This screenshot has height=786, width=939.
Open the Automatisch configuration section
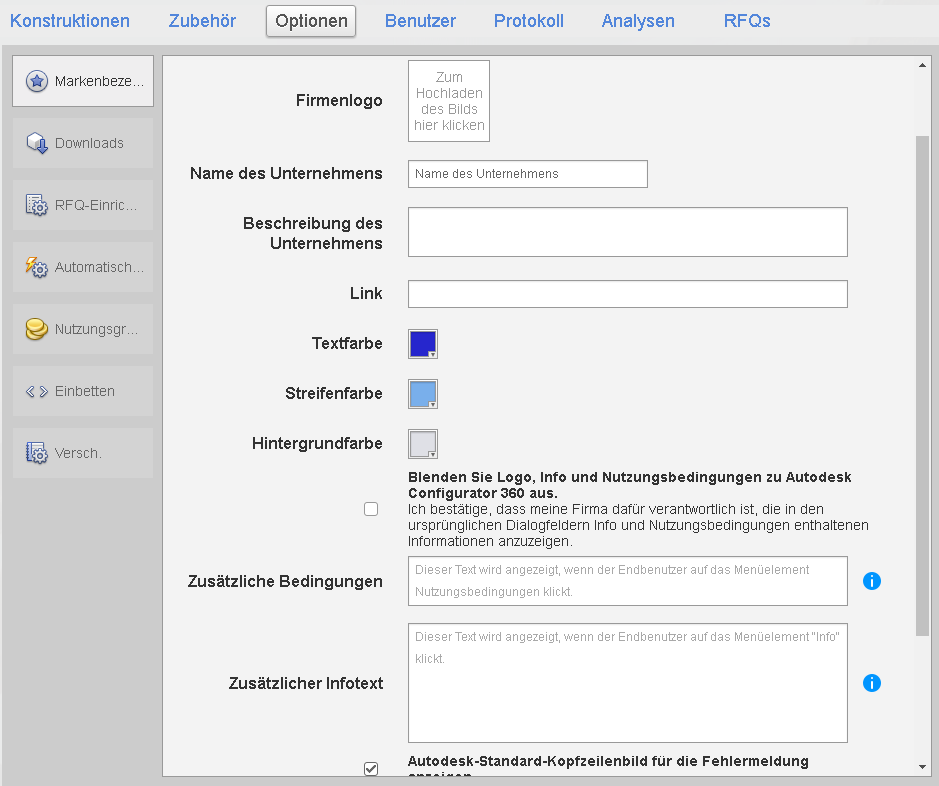click(x=82, y=267)
